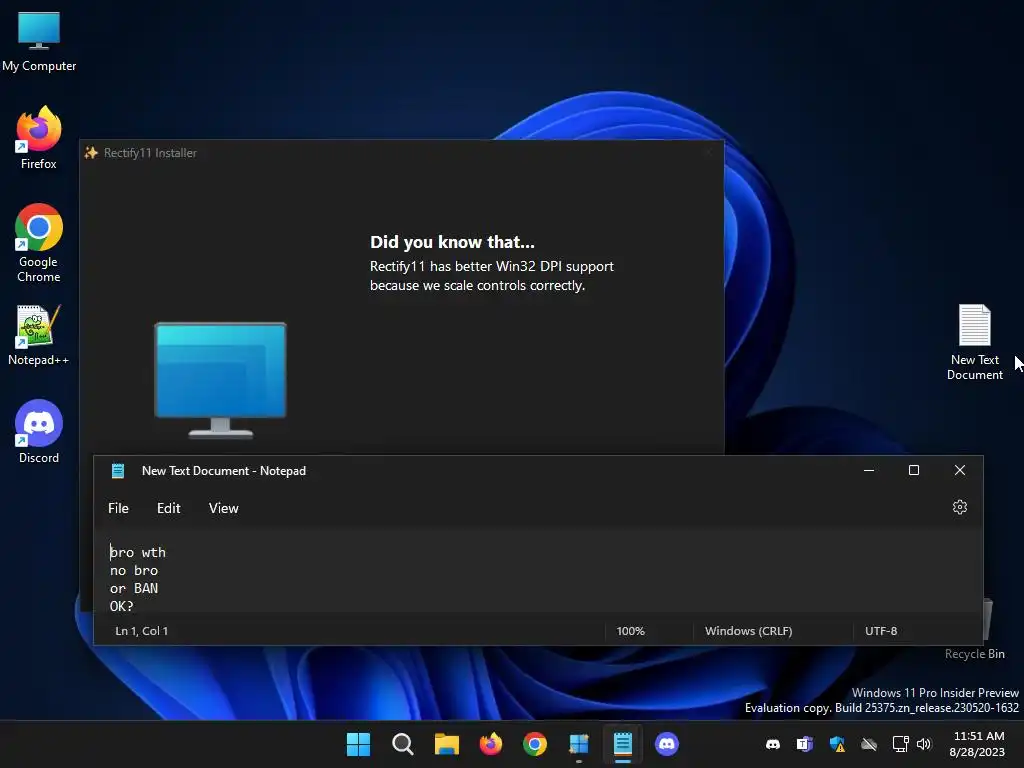Select the Google Chrome desktop shortcut
The height and width of the screenshot is (768, 1024).
pyautogui.click(x=39, y=243)
